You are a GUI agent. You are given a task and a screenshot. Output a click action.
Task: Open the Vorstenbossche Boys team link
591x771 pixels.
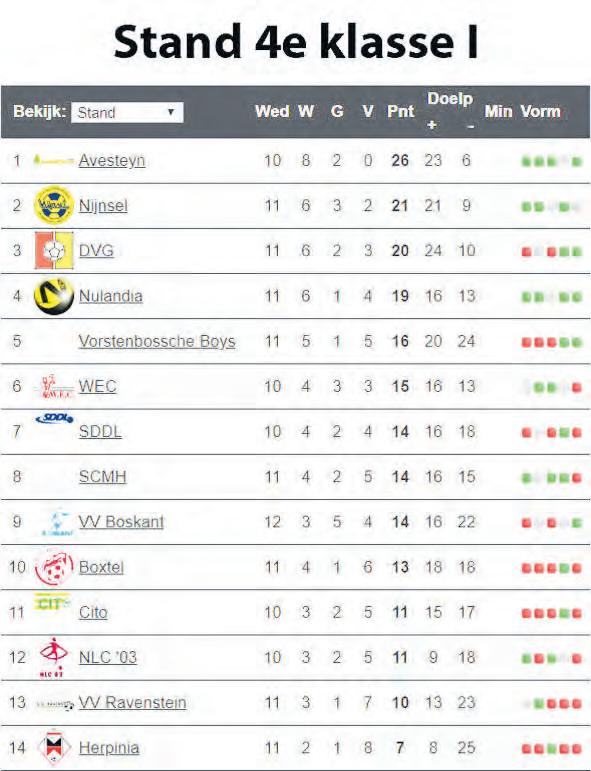(157, 341)
